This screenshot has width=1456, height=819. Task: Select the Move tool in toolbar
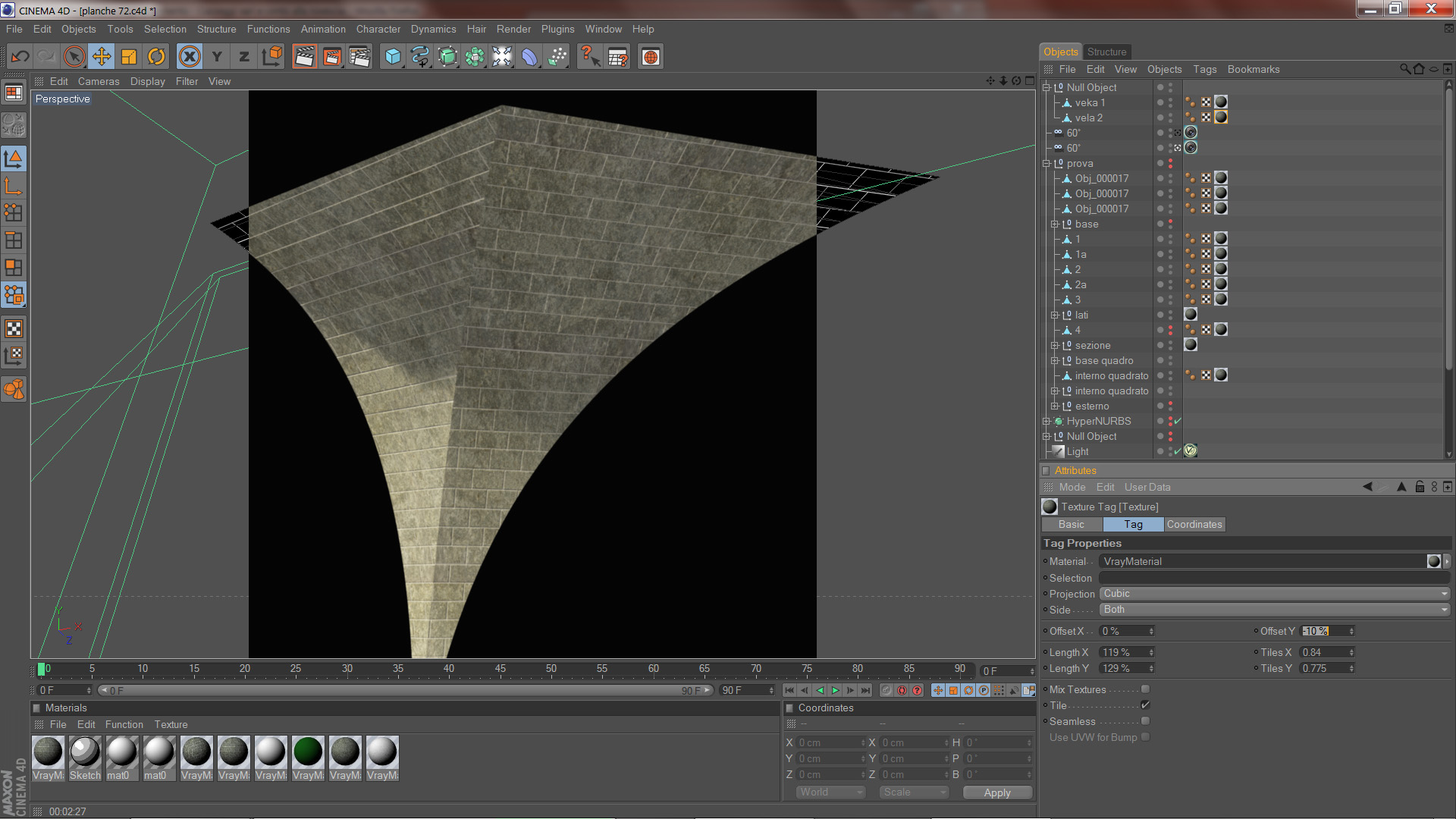[x=101, y=57]
